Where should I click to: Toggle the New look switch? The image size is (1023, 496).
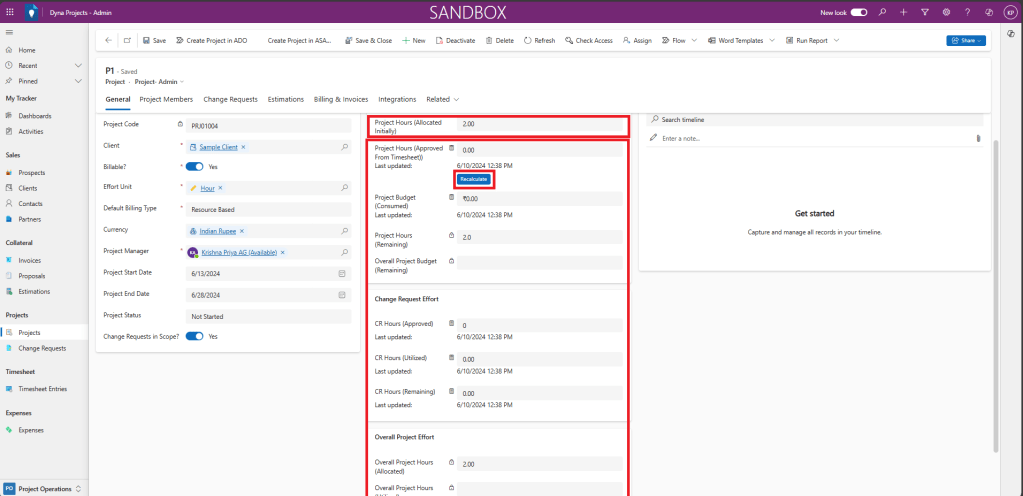858,12
